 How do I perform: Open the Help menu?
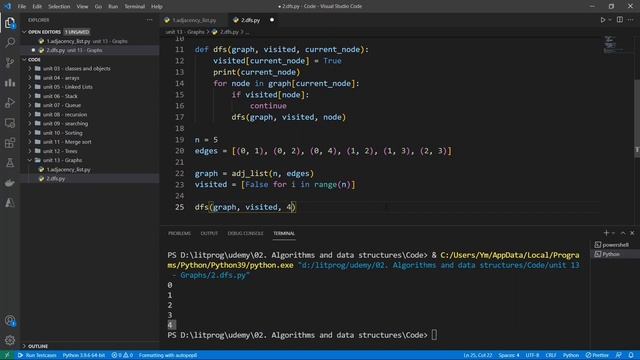coord(157,7)
